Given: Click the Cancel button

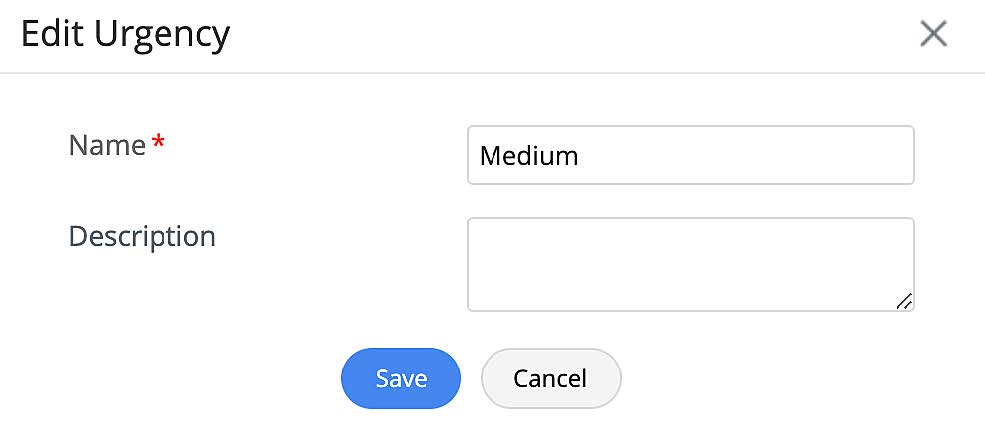Looking at the screenshot, I should [x=550, y=379].
